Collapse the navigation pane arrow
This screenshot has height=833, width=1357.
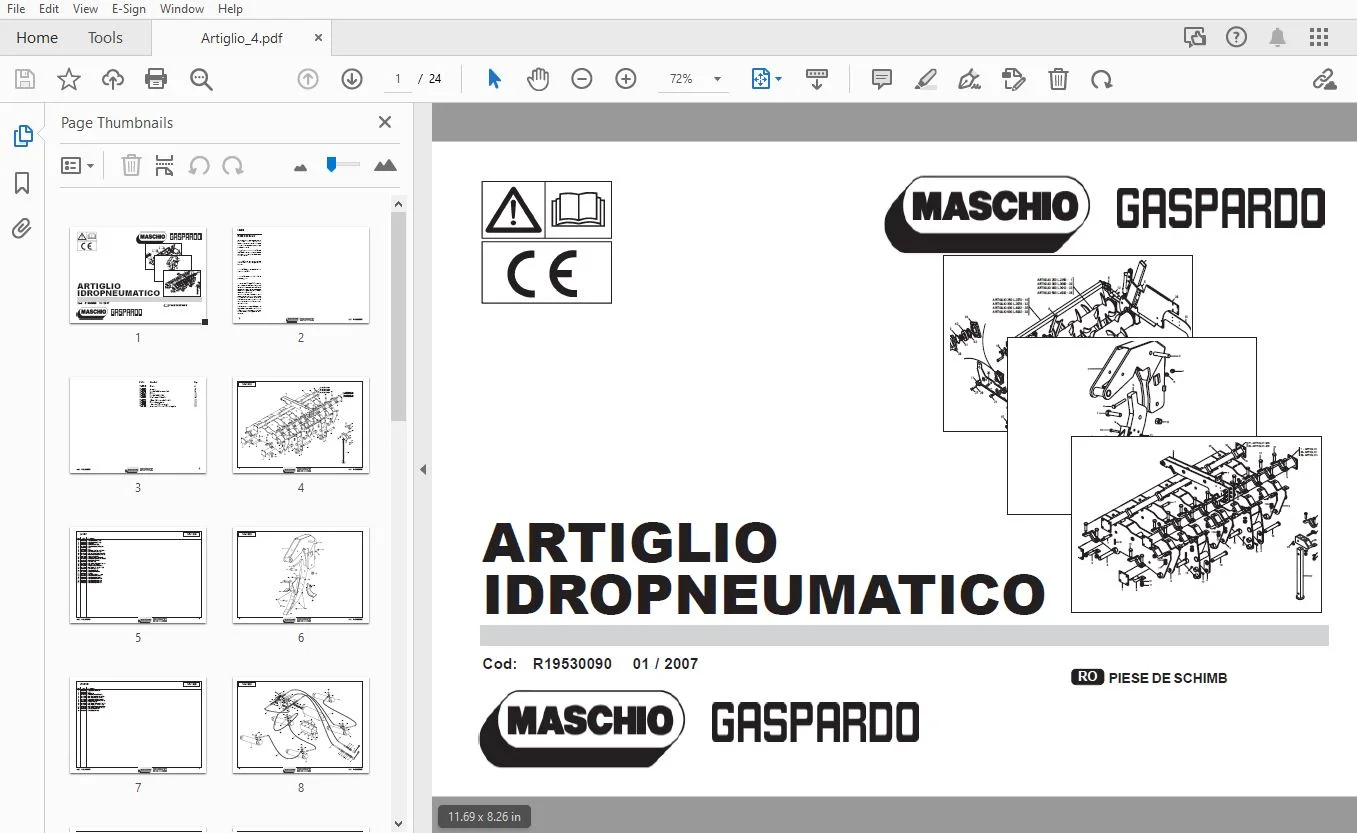coord(423,469)
